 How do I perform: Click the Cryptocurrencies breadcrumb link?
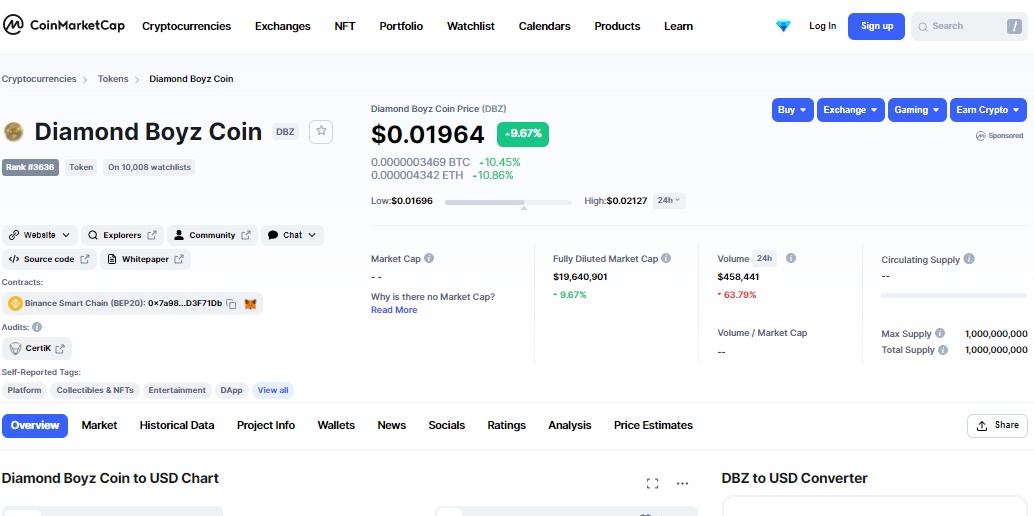pos(39,79)
